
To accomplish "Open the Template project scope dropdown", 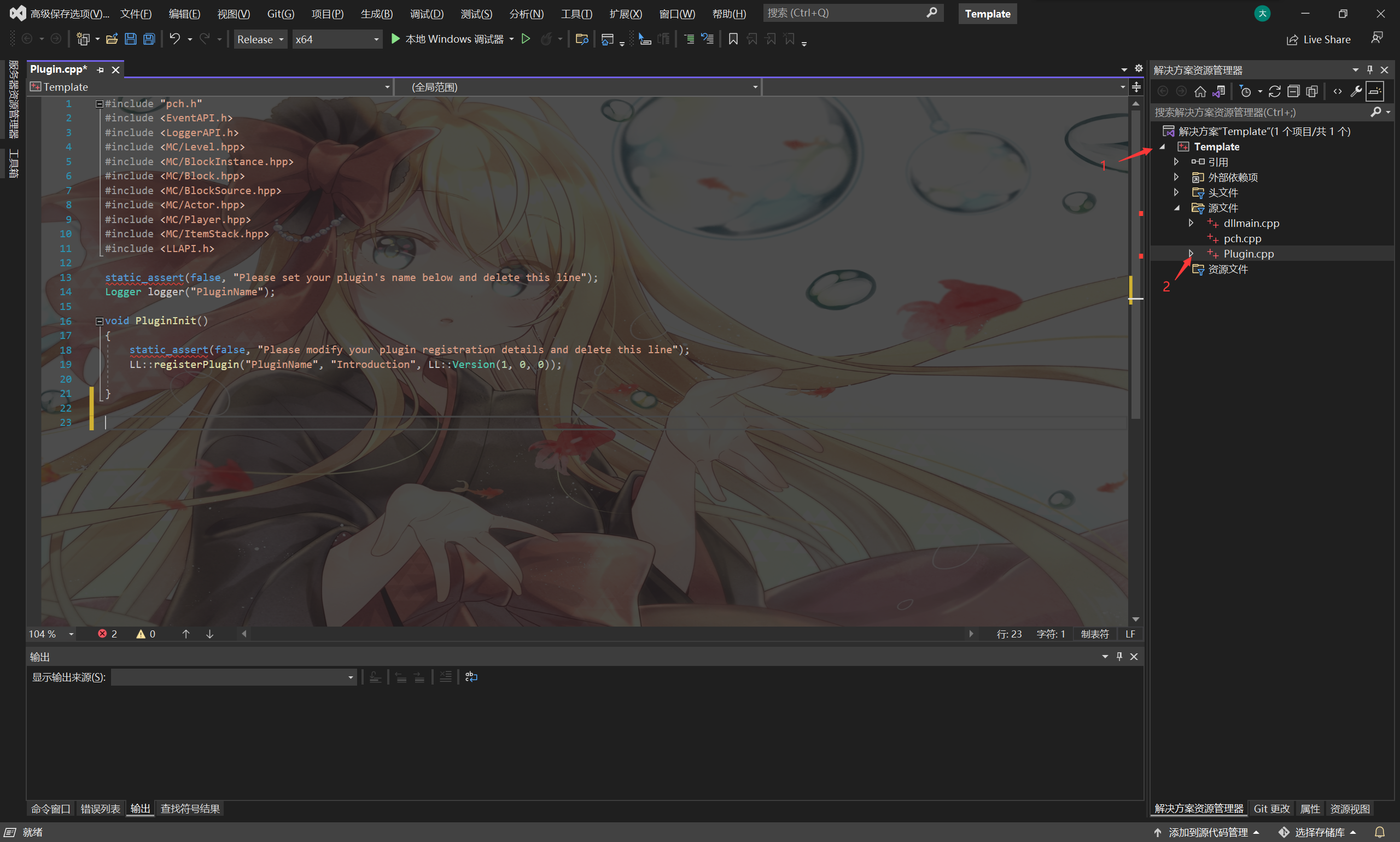I will tap(210, 87).
